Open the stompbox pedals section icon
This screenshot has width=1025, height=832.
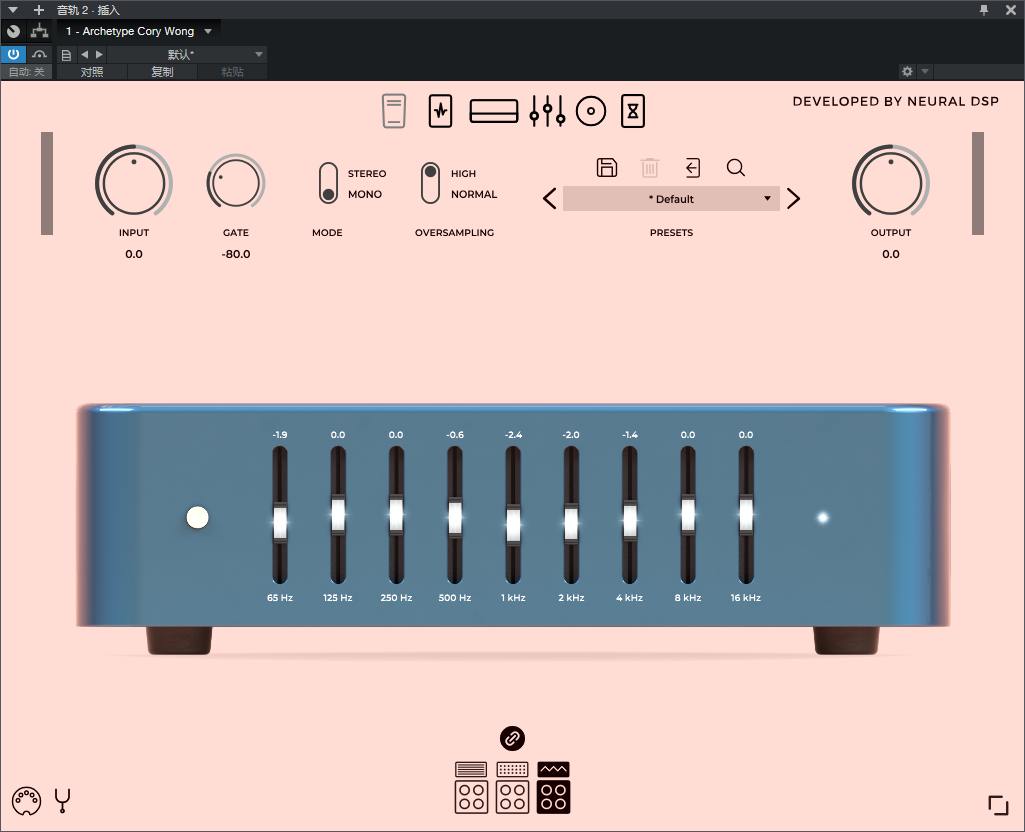394,111
